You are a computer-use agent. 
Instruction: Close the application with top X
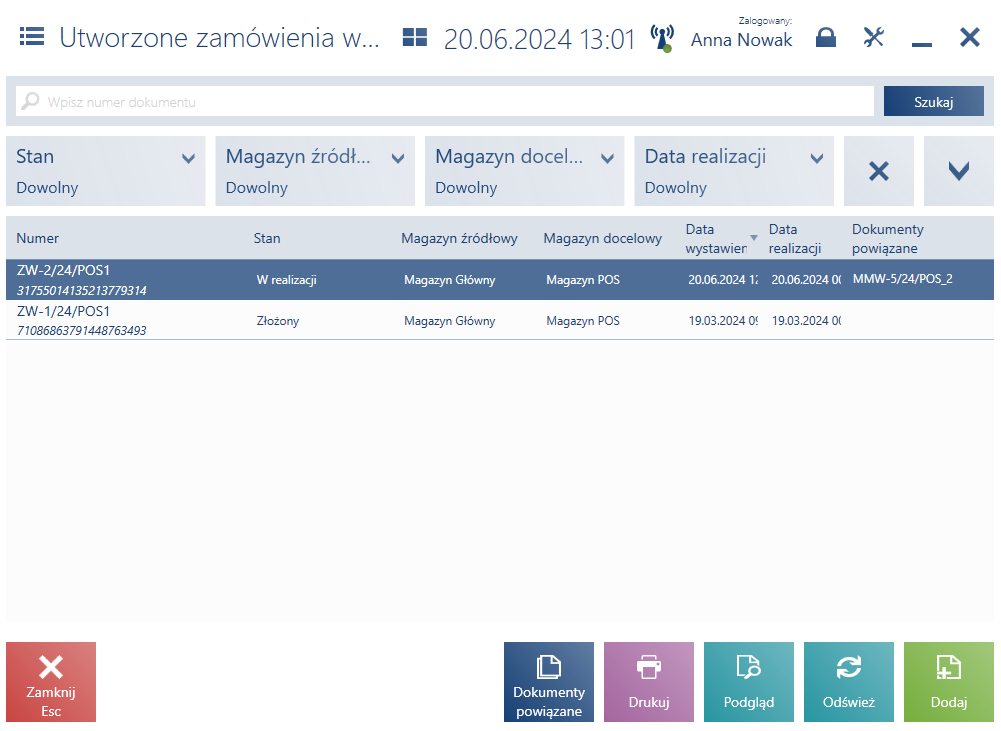pos(970,37)
